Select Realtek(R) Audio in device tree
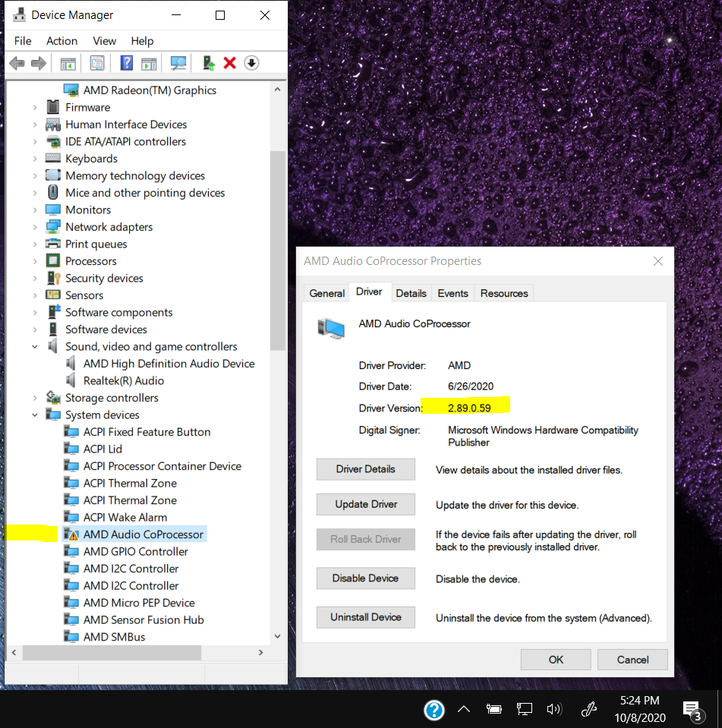Image resolution: width=722 pixels, height=728 pixels. [123, 381]
